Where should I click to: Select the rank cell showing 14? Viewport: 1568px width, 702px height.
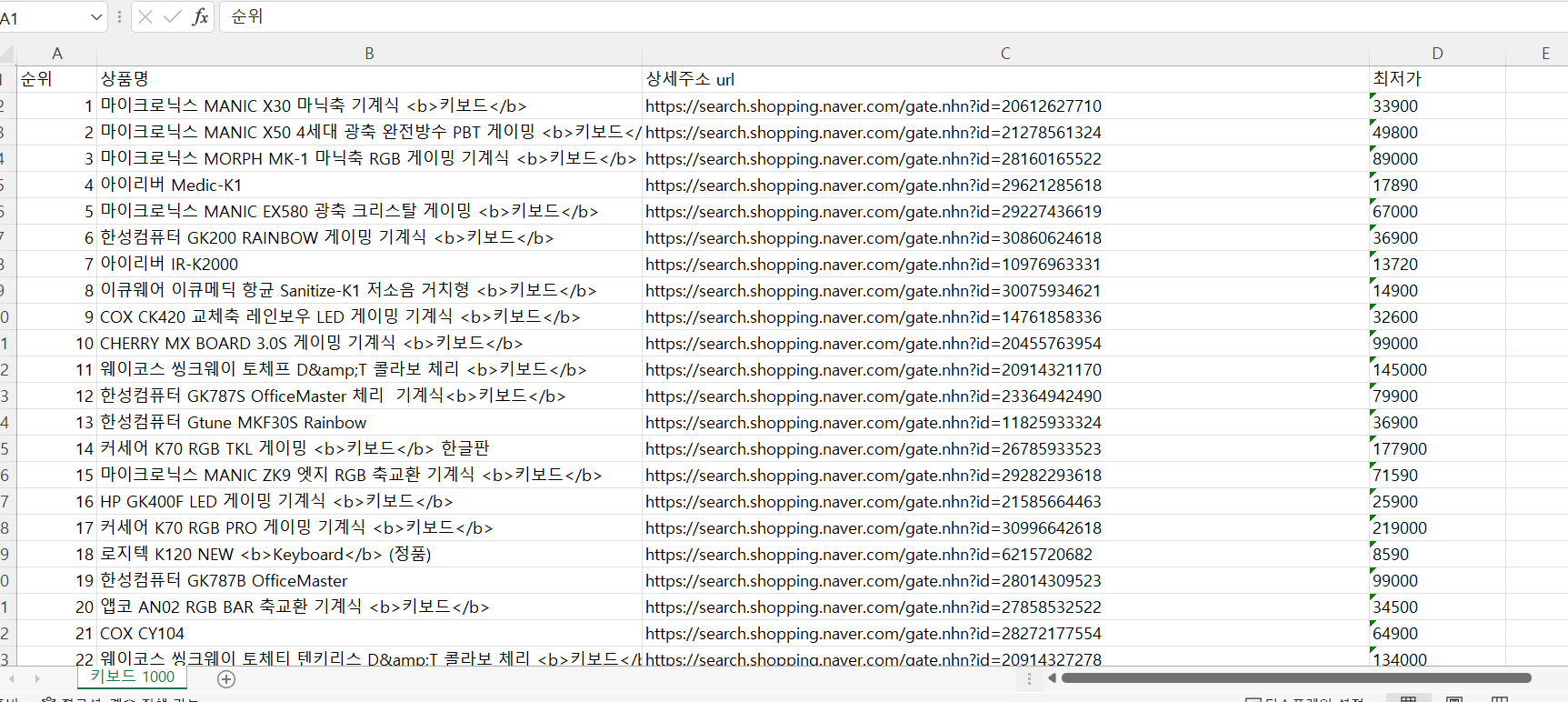pos(56,448)
